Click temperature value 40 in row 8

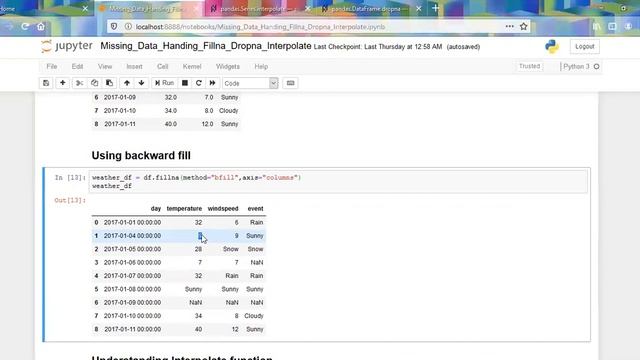[x=198, y=329]
